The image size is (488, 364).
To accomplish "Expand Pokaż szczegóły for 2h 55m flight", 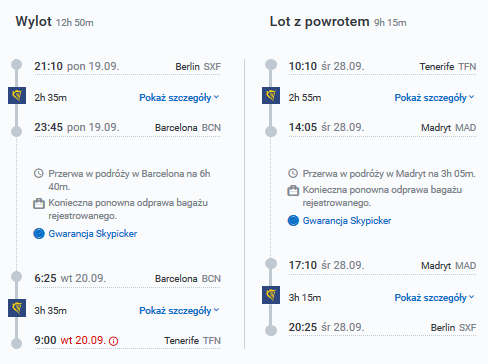I will click(x=434, y=98).
